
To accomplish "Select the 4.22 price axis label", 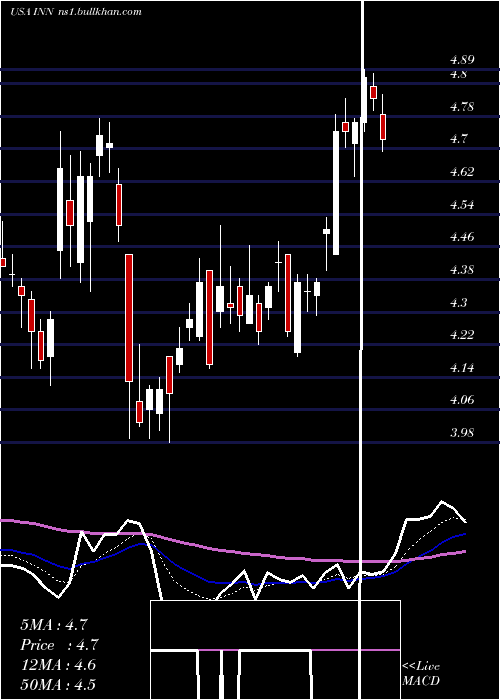I will pyautogui.click(x=462, y=335).
